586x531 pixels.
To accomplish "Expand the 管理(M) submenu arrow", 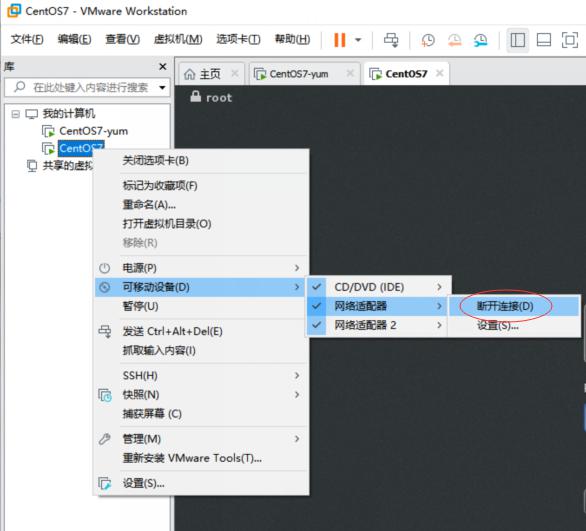I will pos(297,439).
